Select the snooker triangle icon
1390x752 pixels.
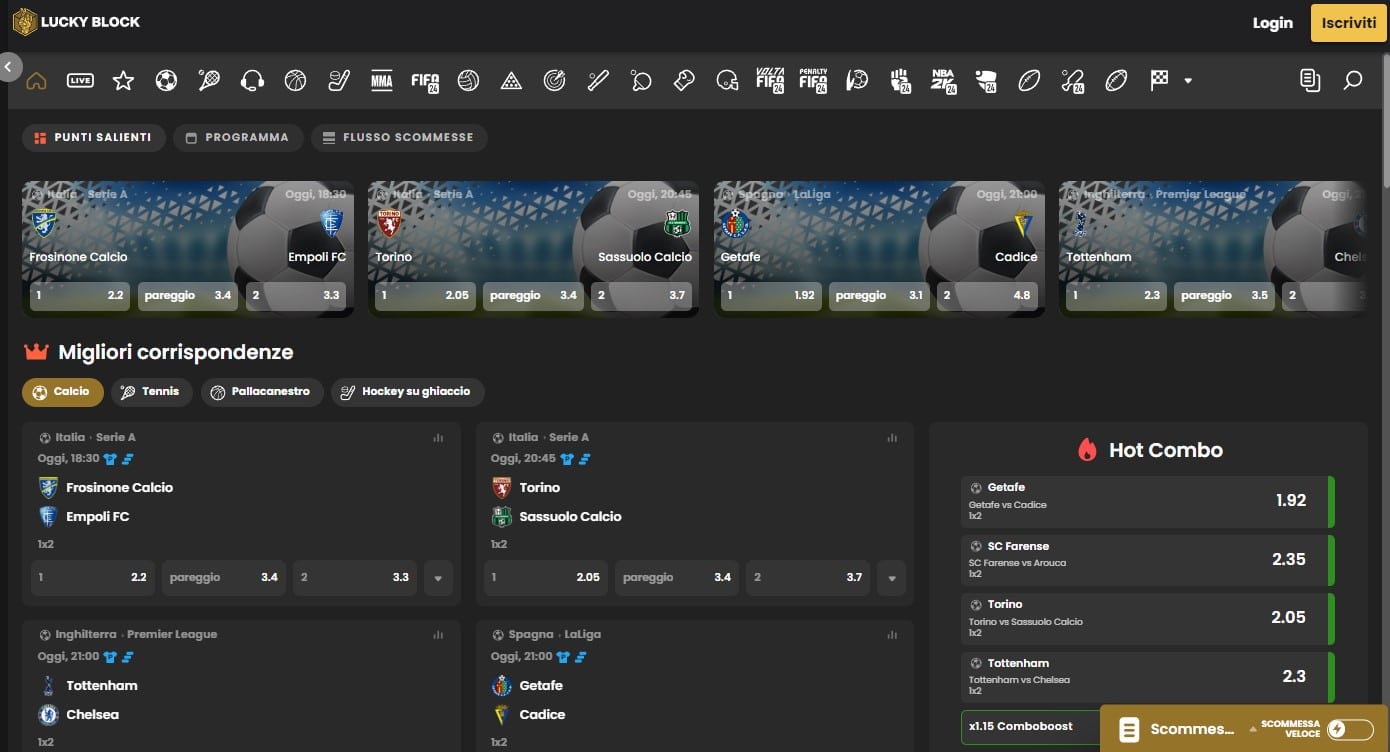[x=511, y=81]
